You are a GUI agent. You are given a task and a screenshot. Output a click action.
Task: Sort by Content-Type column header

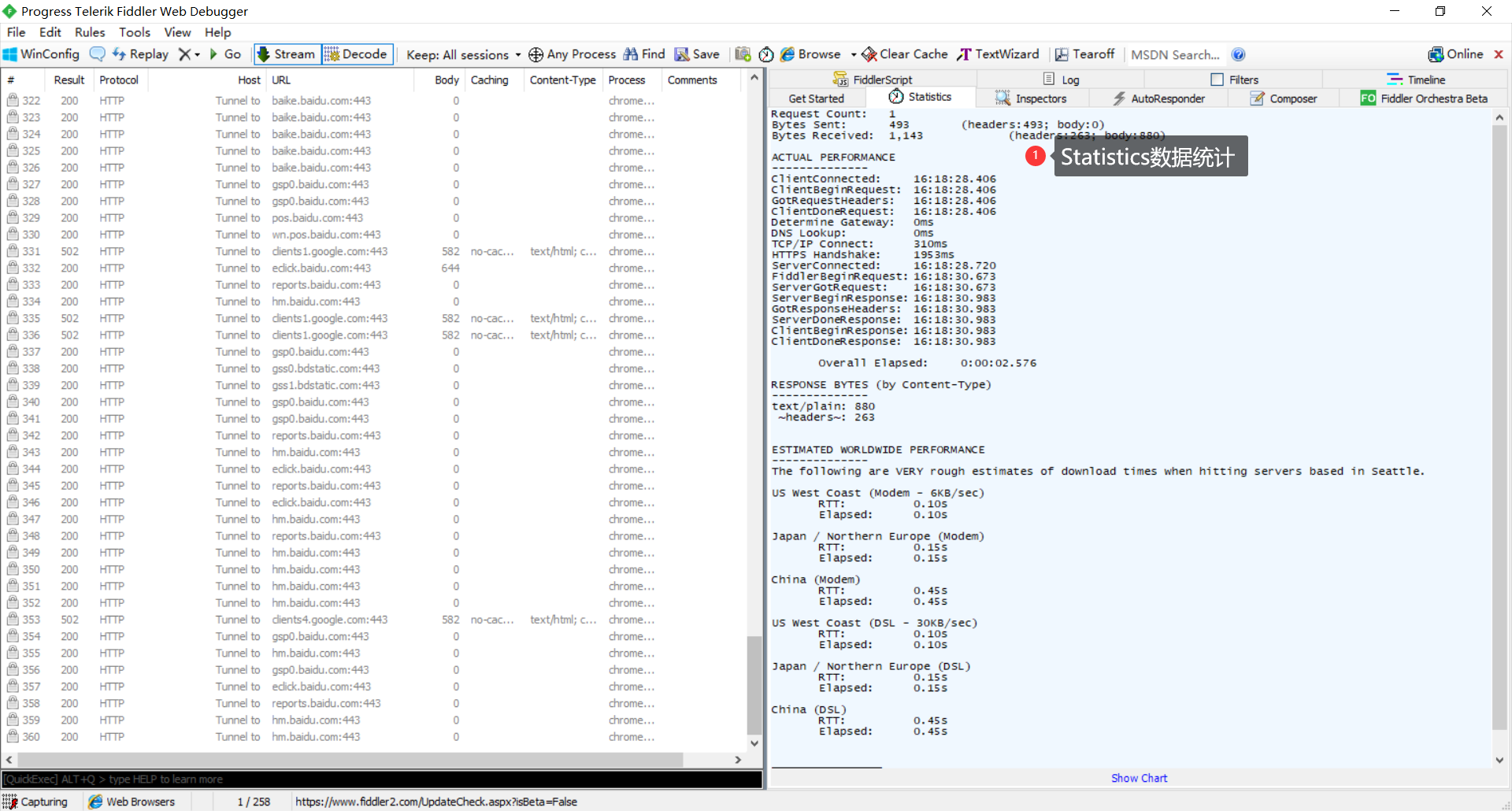[562, 80]
